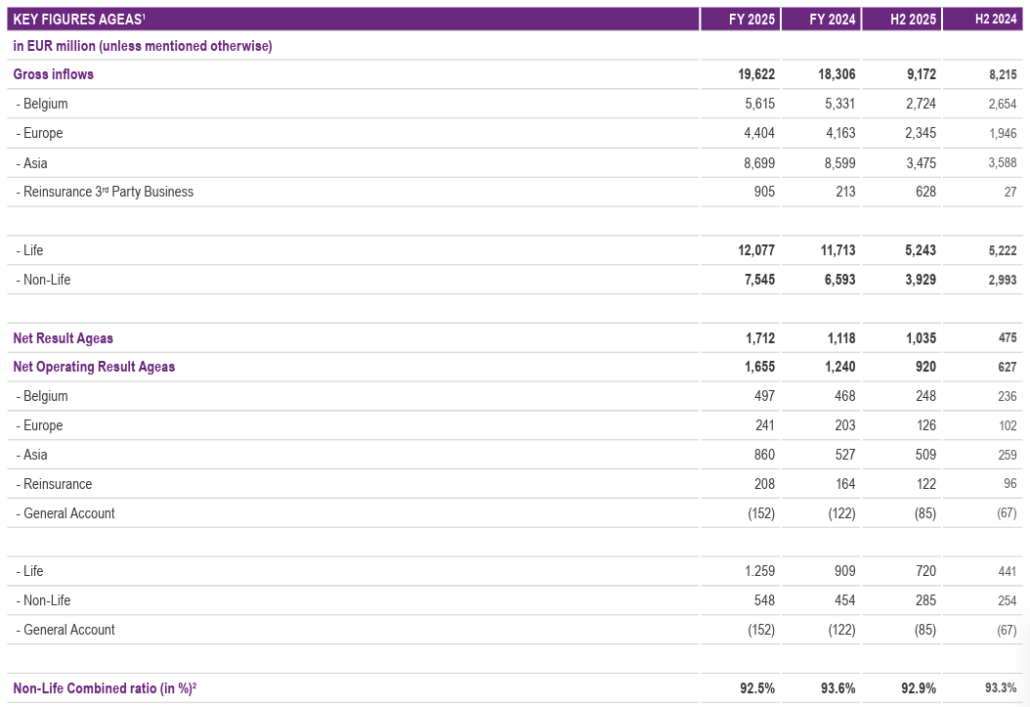Select Net Result H2 2025 value 1,035
This screenshot has width=1030, height=707.
pyautogui.click(x=921, y=338)
